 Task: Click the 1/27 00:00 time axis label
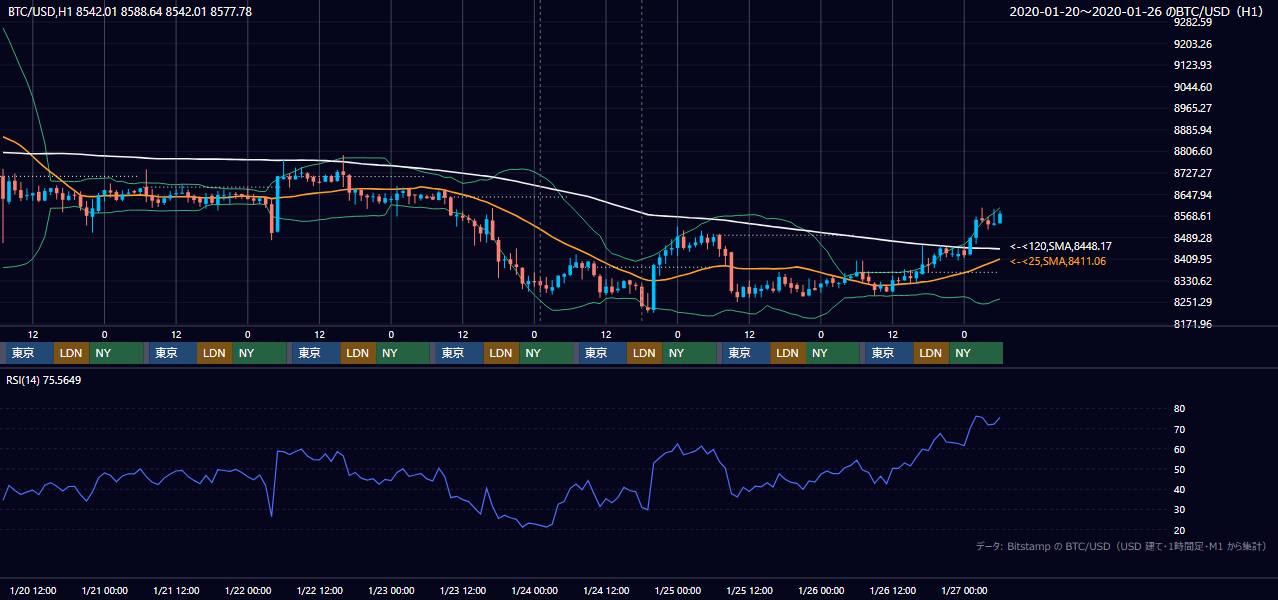965,590
